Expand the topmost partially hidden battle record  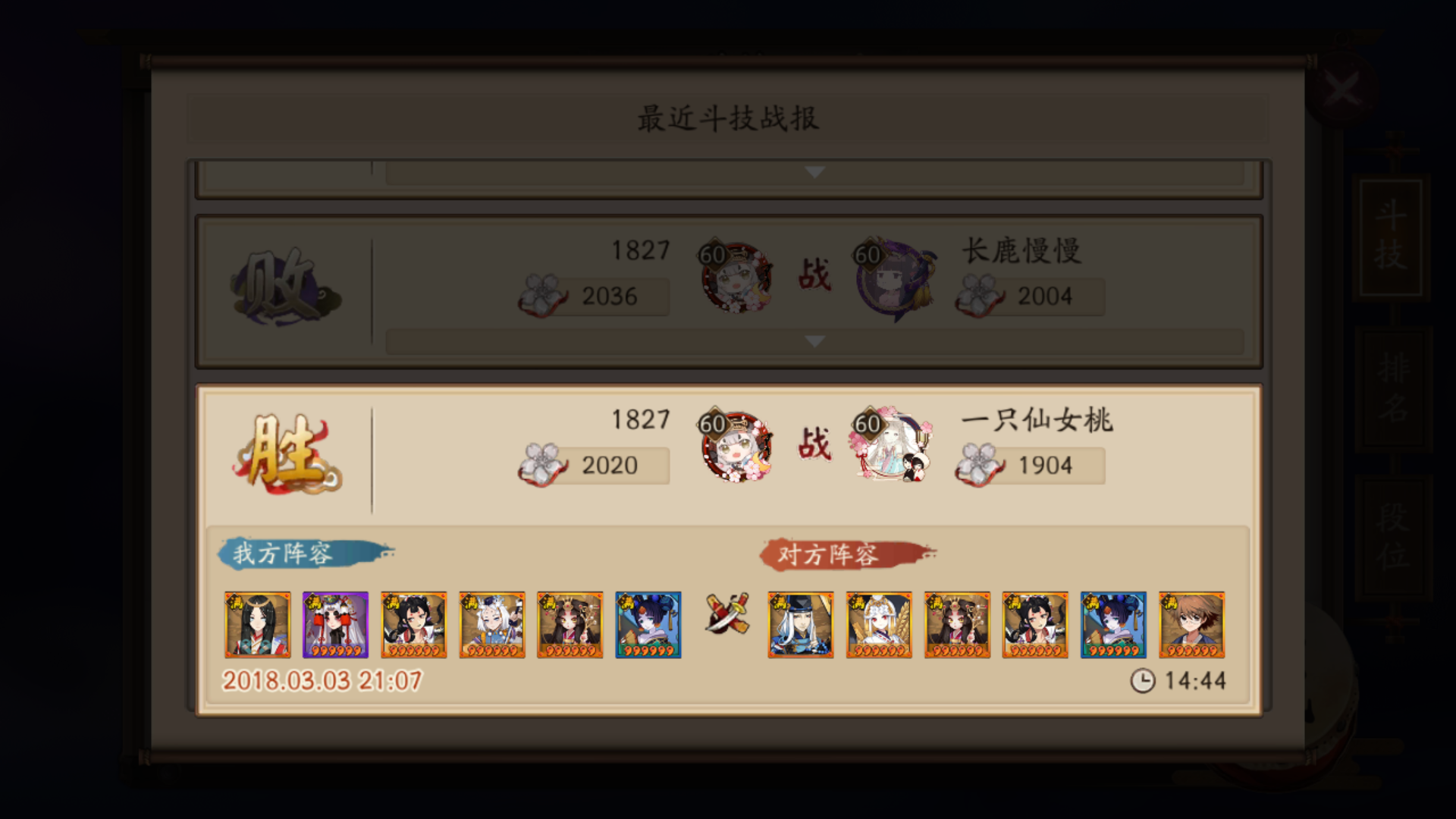pos(814,172)
